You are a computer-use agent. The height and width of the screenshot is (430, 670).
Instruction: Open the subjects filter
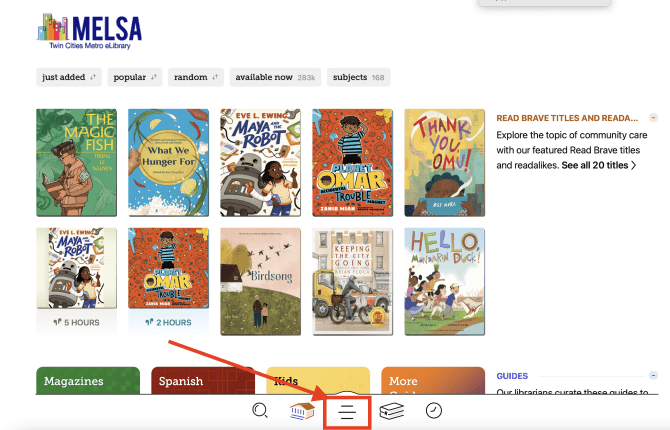click(359, 77)
